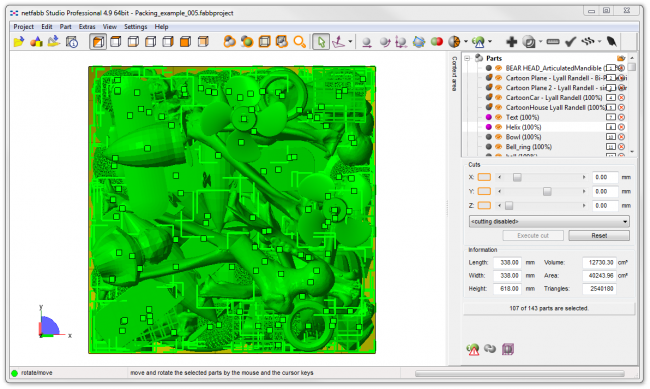Click the open project folder icon
Screen dimensions: 650x389
click(x=18, y=41)
